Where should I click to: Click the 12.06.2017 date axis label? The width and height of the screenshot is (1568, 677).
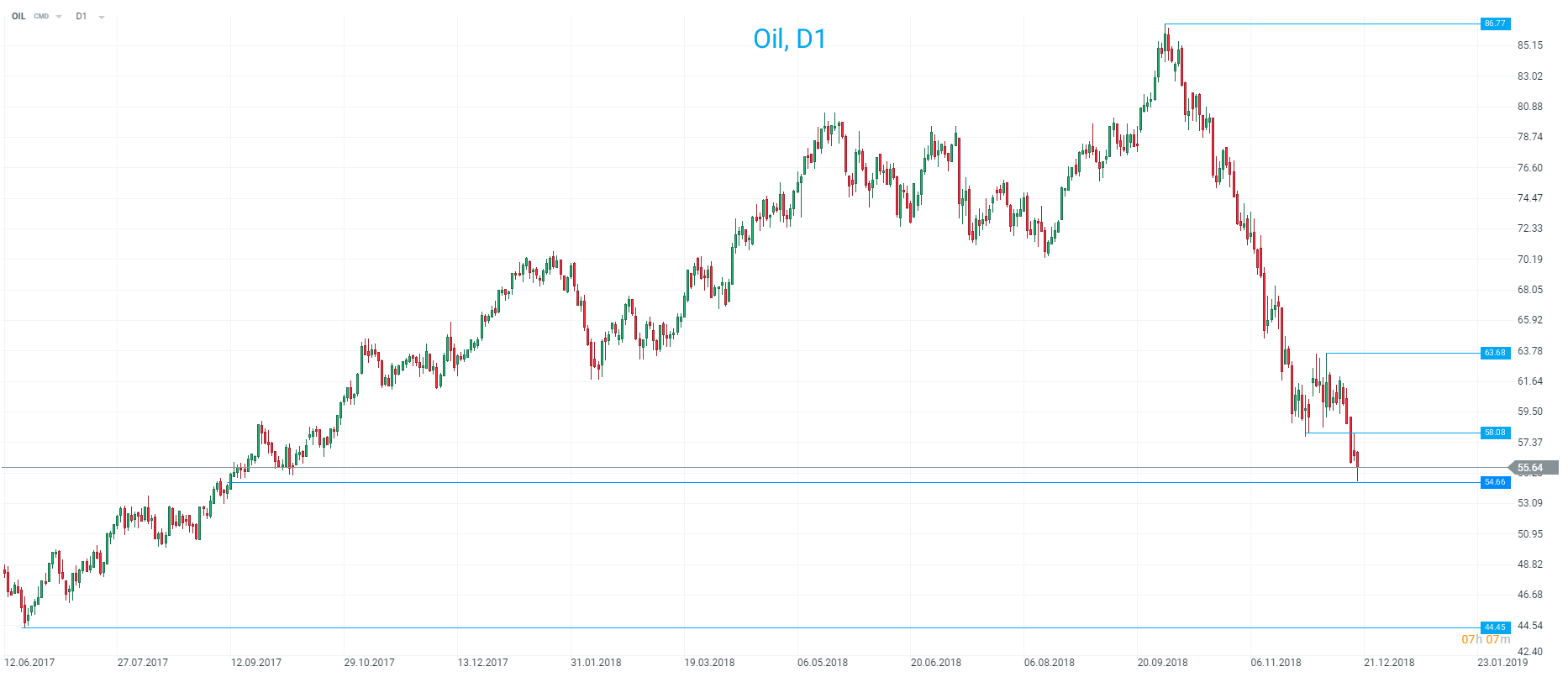29,663
